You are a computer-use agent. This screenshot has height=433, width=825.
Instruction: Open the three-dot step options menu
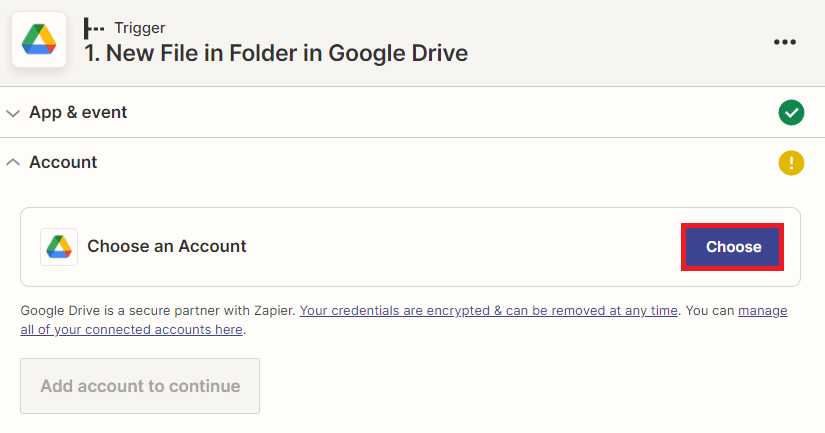785,41
